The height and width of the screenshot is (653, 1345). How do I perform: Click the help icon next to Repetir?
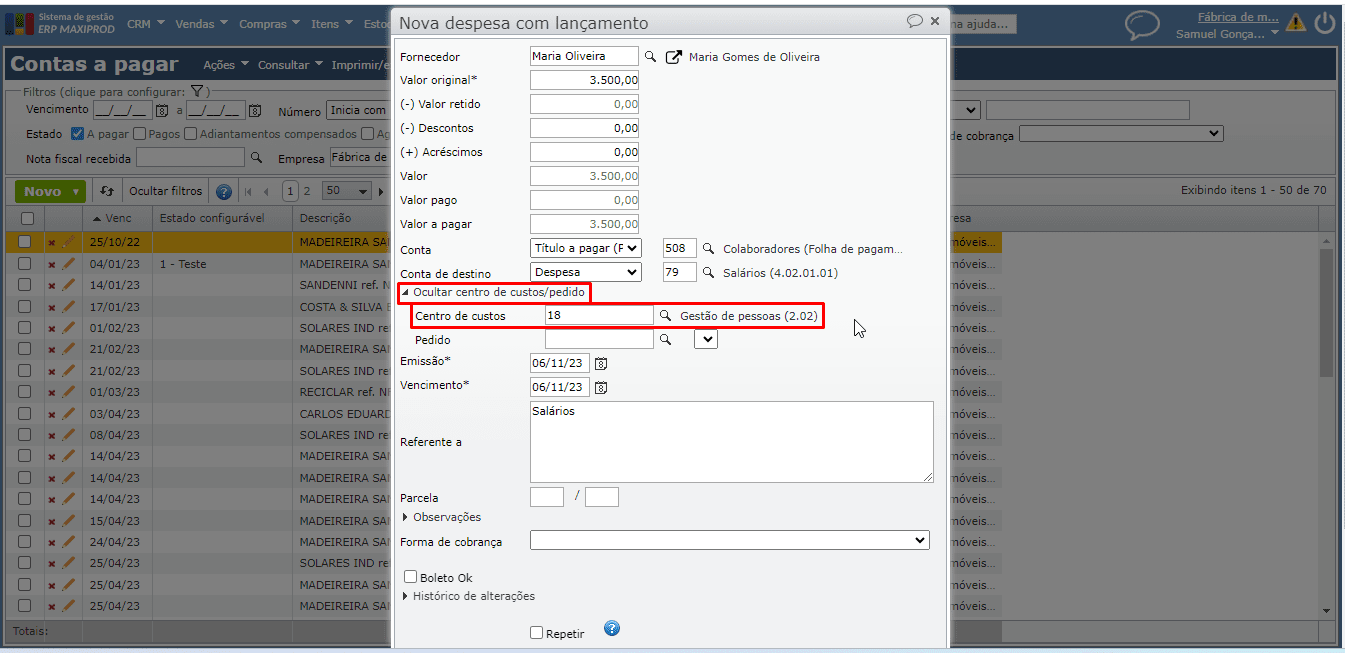coord(612,628)
